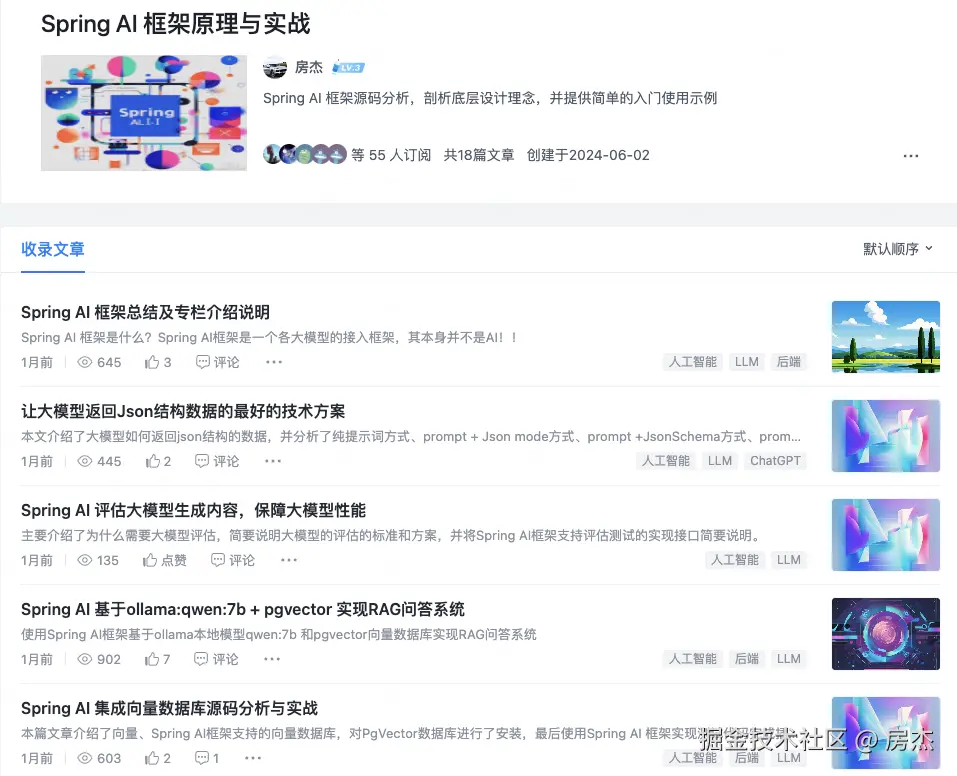Click view count 902 eye icon

(x=85, y=659)
